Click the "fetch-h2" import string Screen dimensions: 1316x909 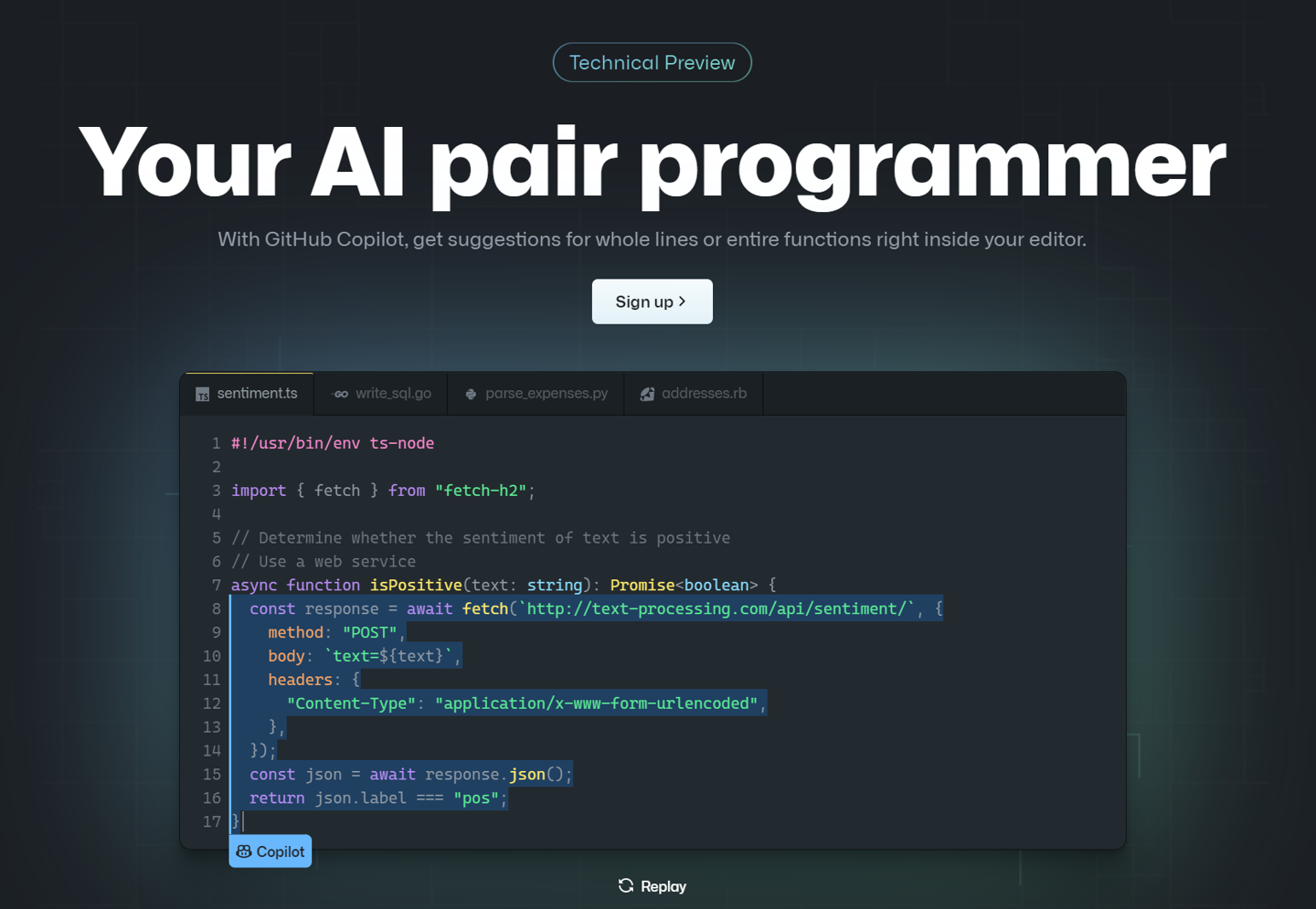tap(481, 491)
